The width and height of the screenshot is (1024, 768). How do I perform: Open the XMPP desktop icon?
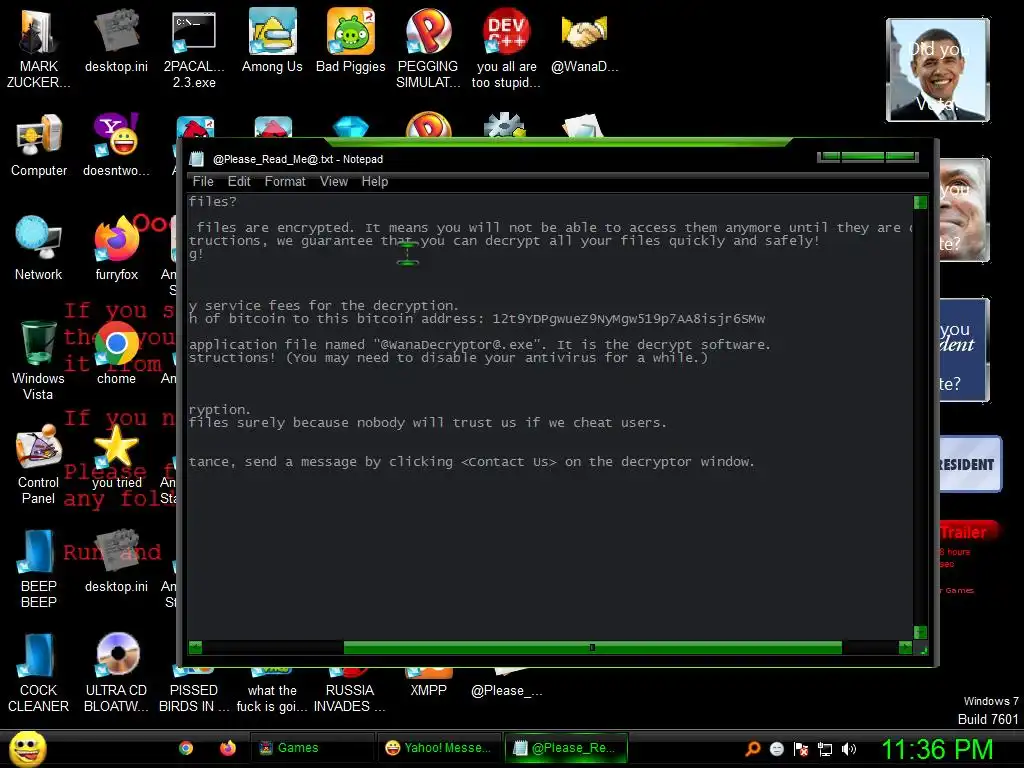pyautogui.click(x=428, y=682)
